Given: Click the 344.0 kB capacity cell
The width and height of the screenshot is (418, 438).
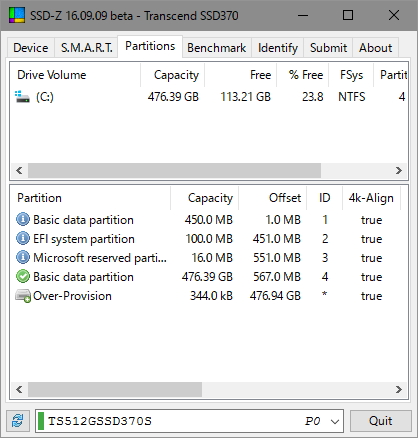Looking at the screenshot, I should pyautogui.click(x=211, y=296).
